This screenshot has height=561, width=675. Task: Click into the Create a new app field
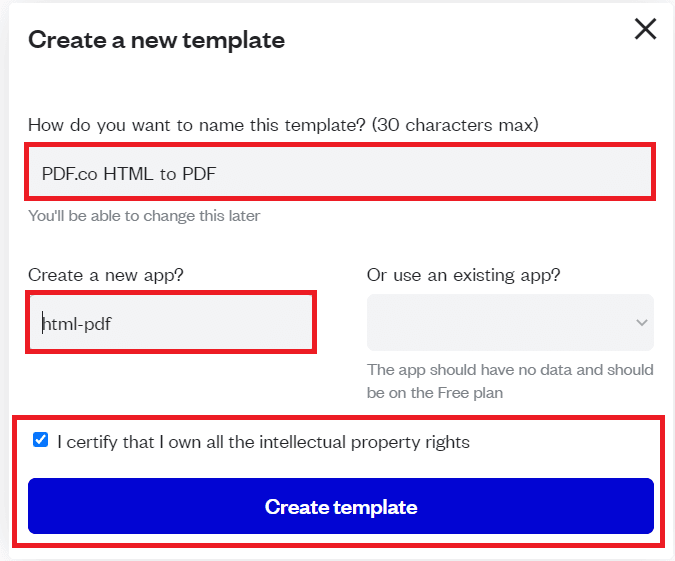[x=172, y=322]
